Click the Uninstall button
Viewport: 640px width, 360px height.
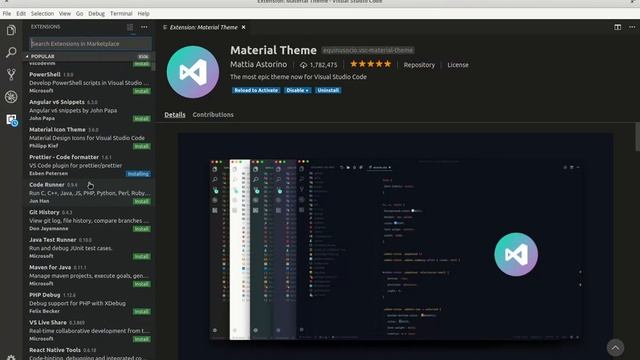[328, 90]
